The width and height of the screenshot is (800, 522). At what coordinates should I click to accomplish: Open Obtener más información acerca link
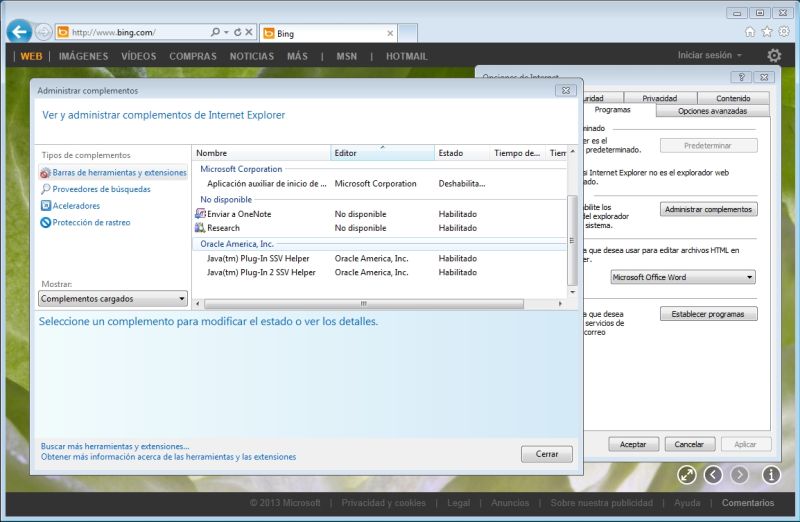(168, 457)
